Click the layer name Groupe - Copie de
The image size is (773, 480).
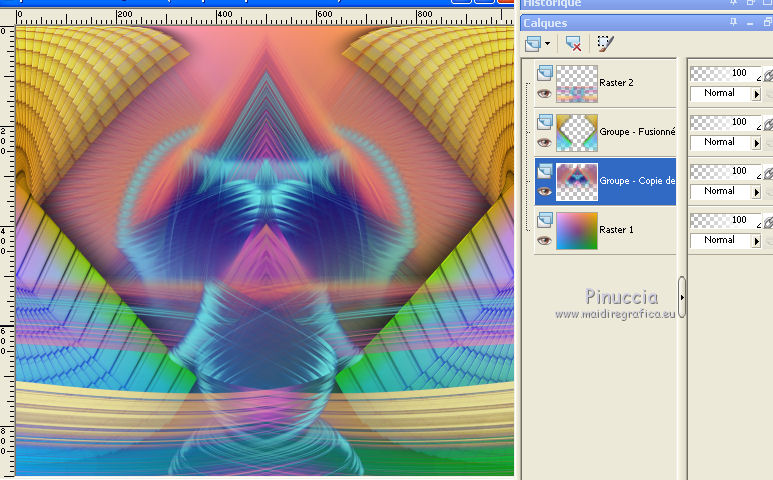coord(637,181)
